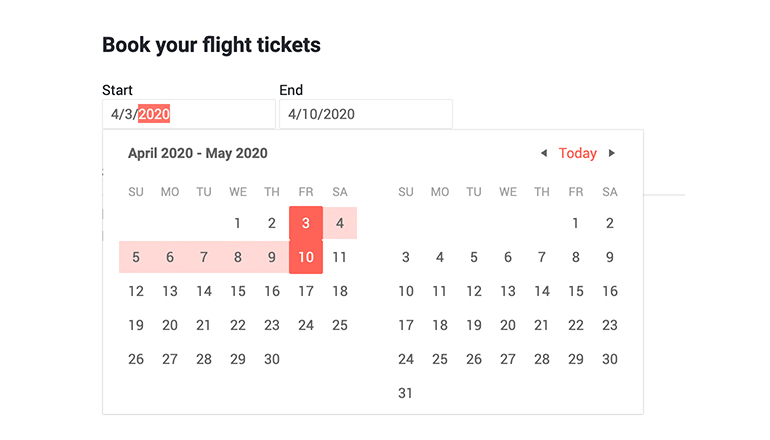Jump to Today in calendar
This screenshot has width=770, height=440.
(x=578, y=153)
